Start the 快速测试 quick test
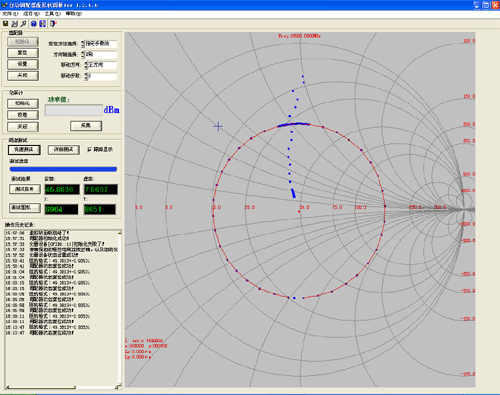This screenshot has height=395, width=500. [x=24, y=150]
